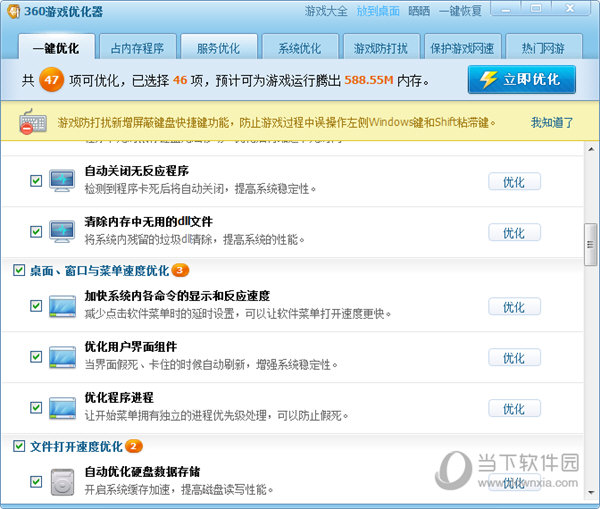Image resolution: width=600 pixels, height=509 pixels.
Task: Click the scrollbar down arrow
Action: click(591, 493)
